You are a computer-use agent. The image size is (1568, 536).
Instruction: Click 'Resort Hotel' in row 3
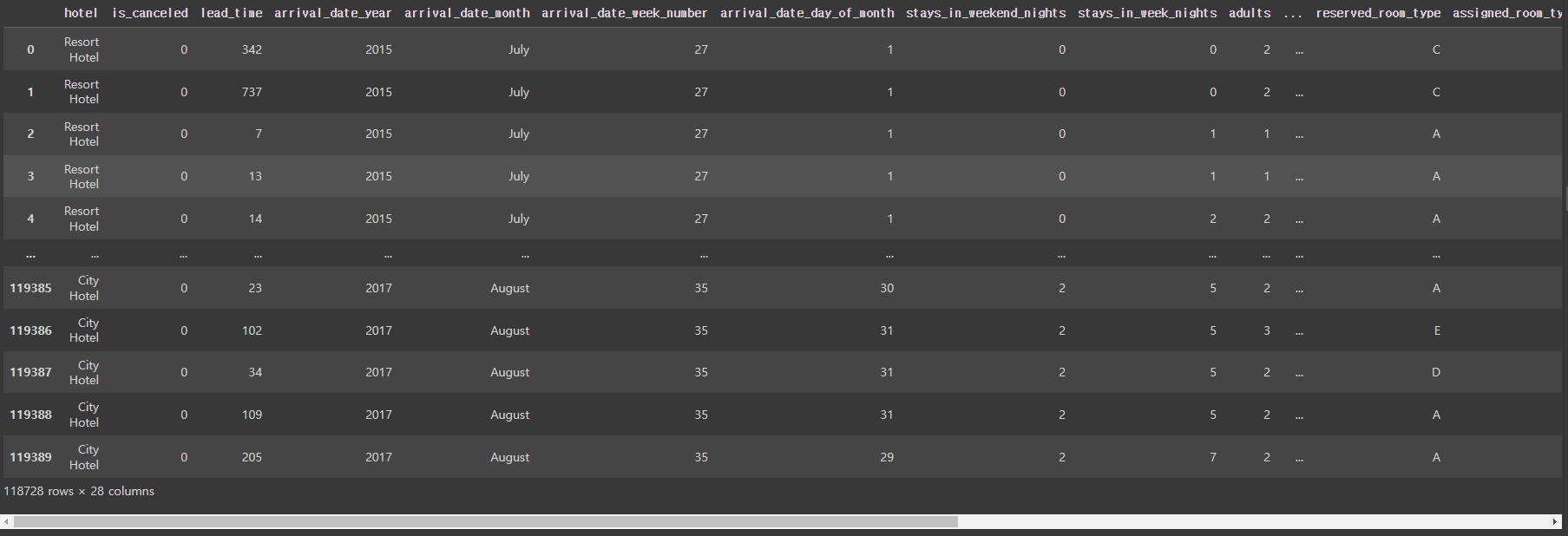(x=82, y=176)
